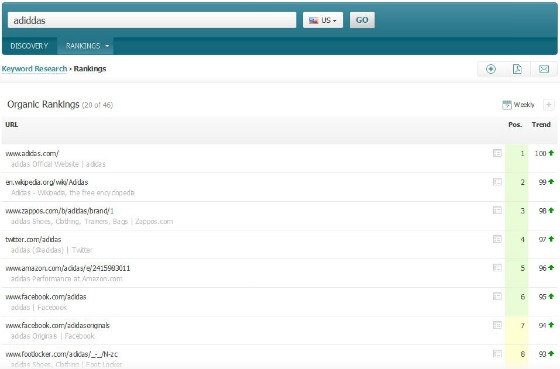Export rankings as PDF icon
The image size is (560, 369).
517,69
